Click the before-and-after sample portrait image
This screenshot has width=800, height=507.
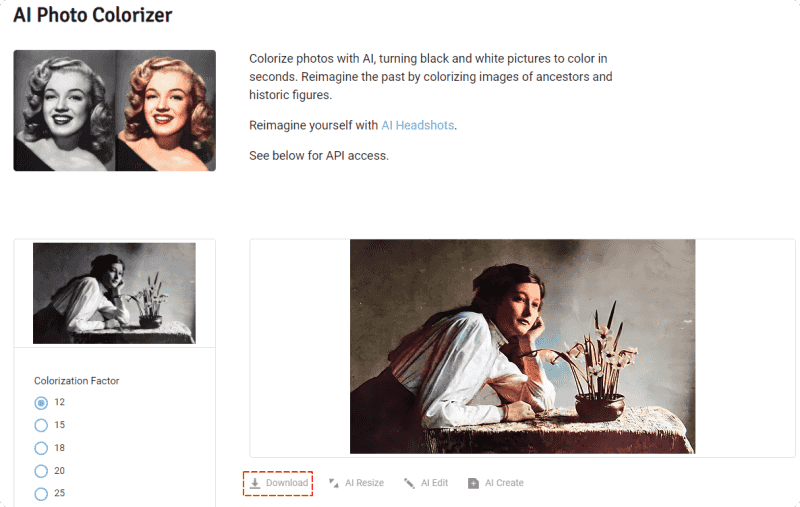click(114, 110)
